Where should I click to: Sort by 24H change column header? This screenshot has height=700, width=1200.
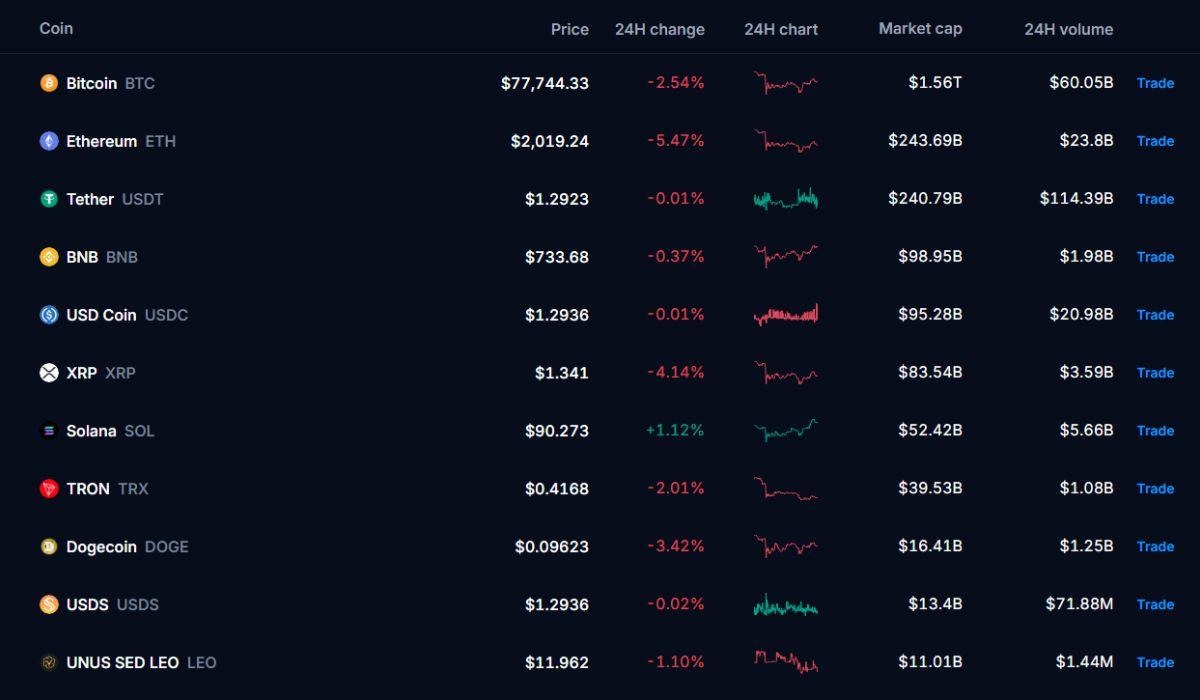tap(660, 29)
